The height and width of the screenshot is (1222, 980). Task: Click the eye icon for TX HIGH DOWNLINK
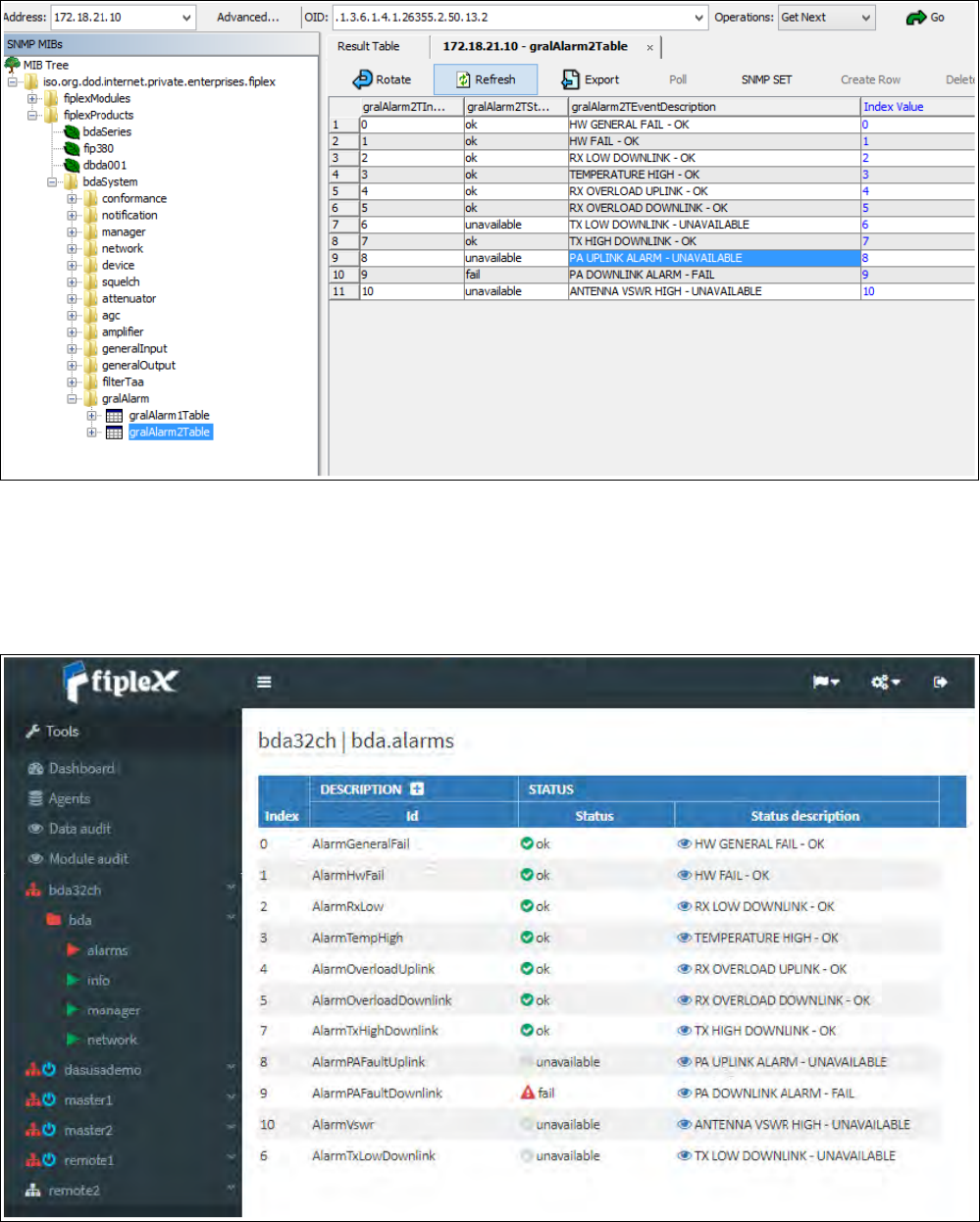685,1031
